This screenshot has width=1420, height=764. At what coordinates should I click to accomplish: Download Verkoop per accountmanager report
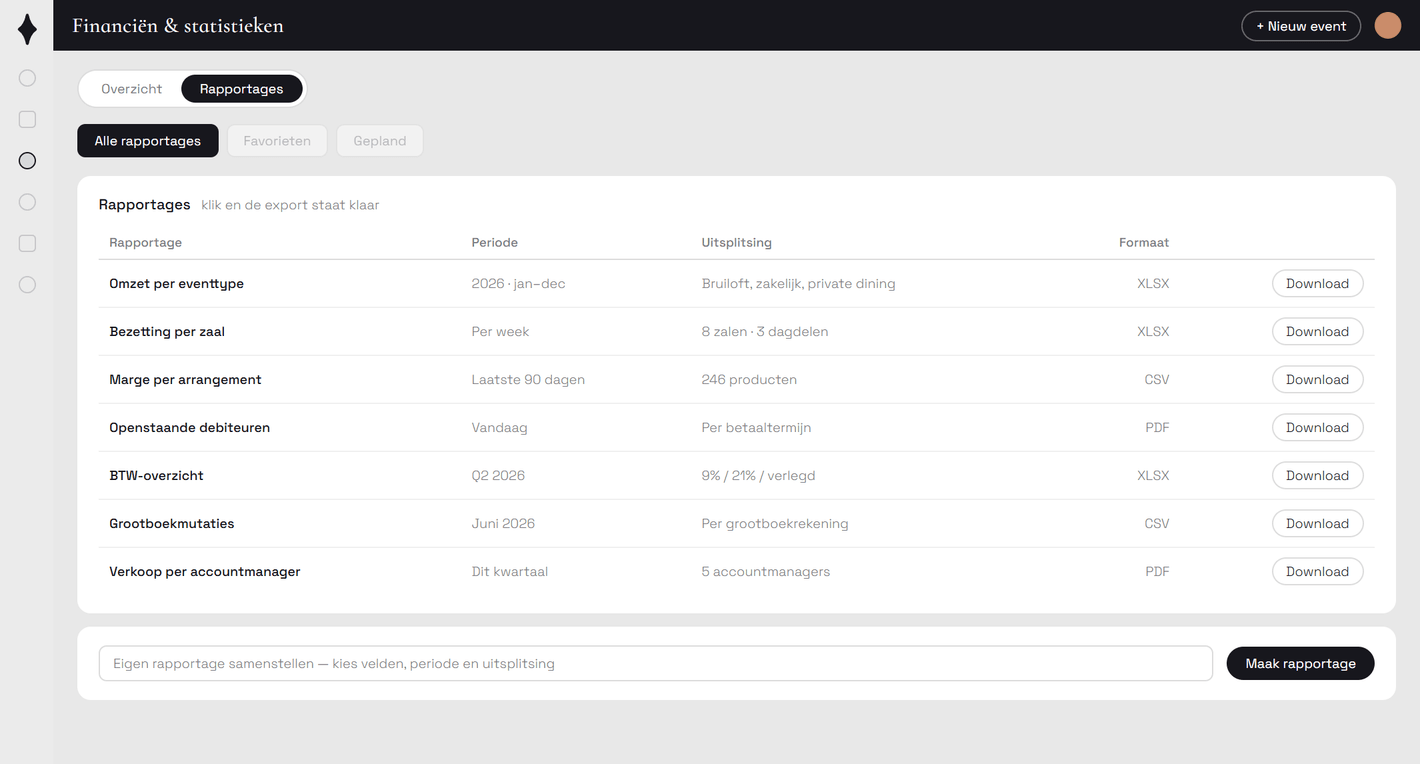coord(1317,572)
